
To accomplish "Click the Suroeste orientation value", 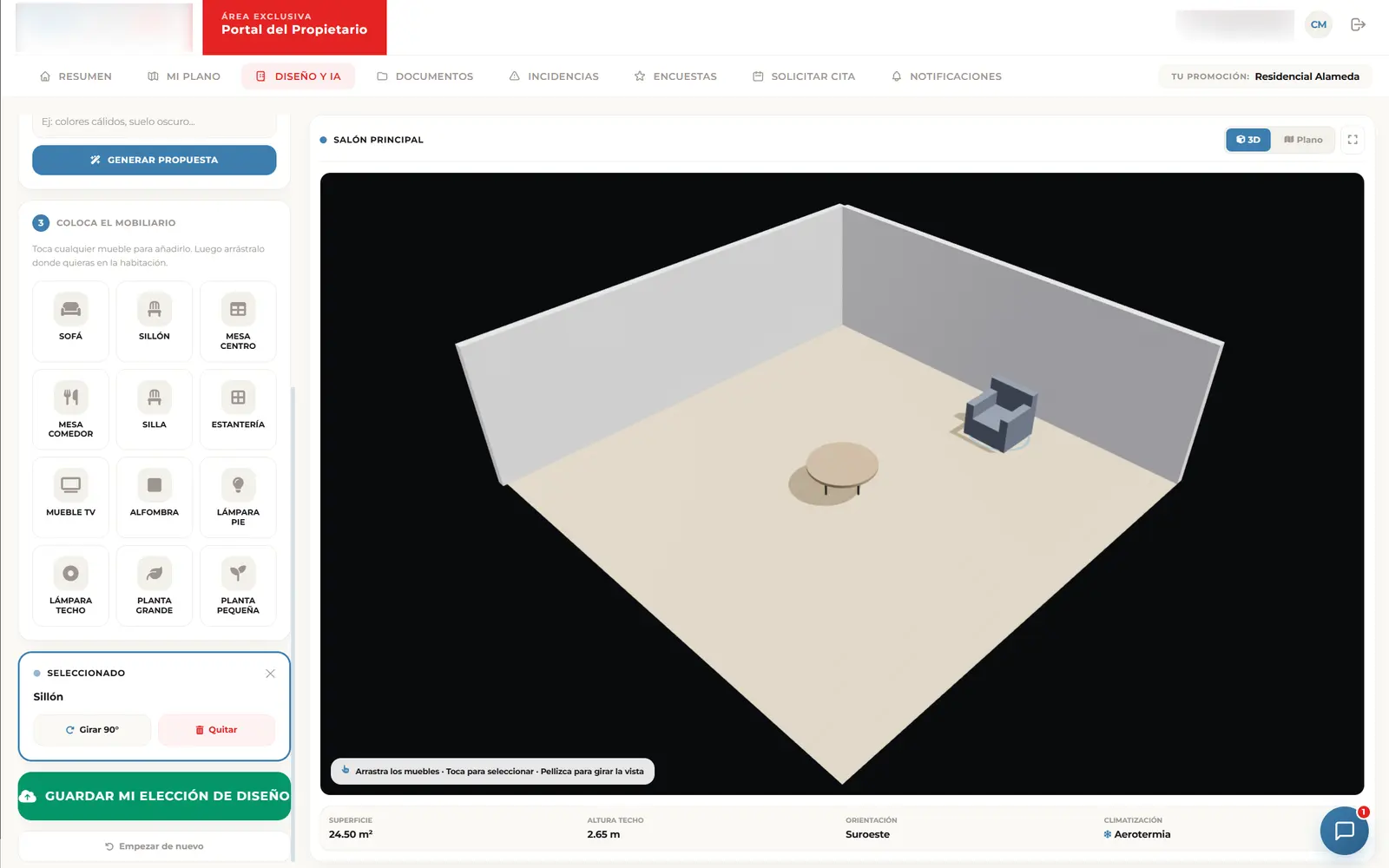I will point(867,834).
